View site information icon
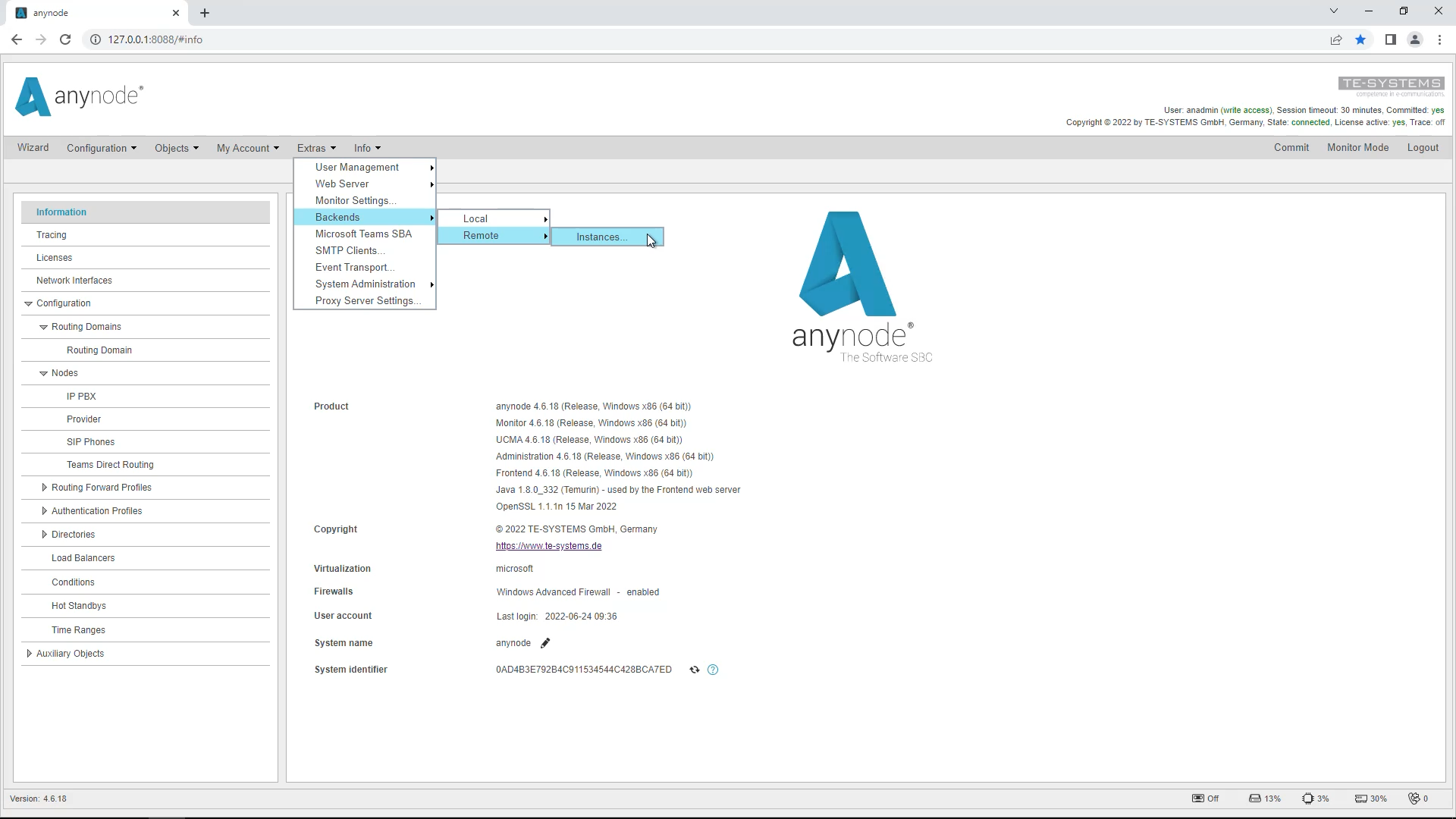 [96, 39]
